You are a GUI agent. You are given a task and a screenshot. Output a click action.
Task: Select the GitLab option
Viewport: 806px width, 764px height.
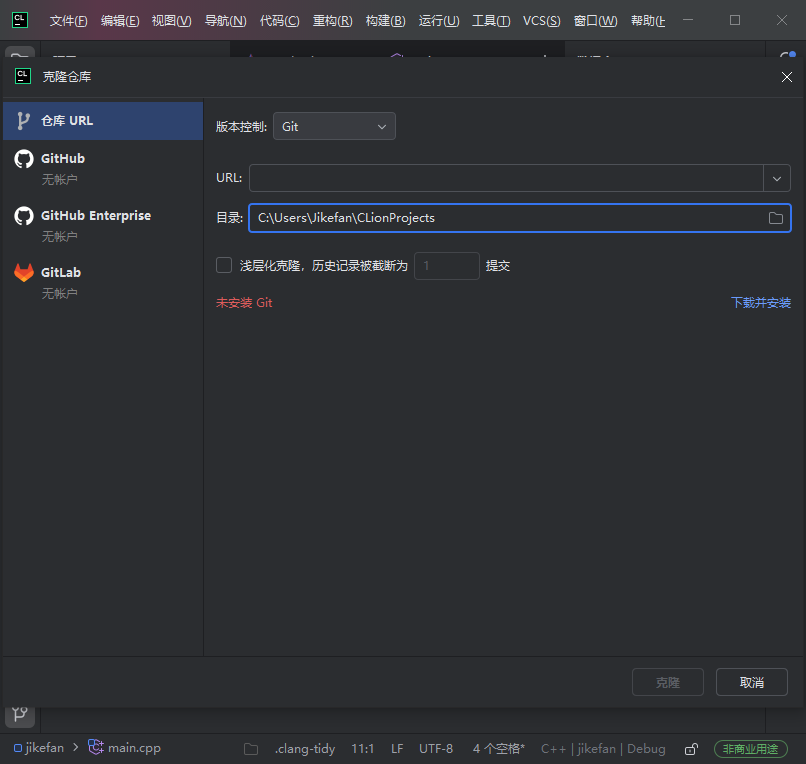103,282
